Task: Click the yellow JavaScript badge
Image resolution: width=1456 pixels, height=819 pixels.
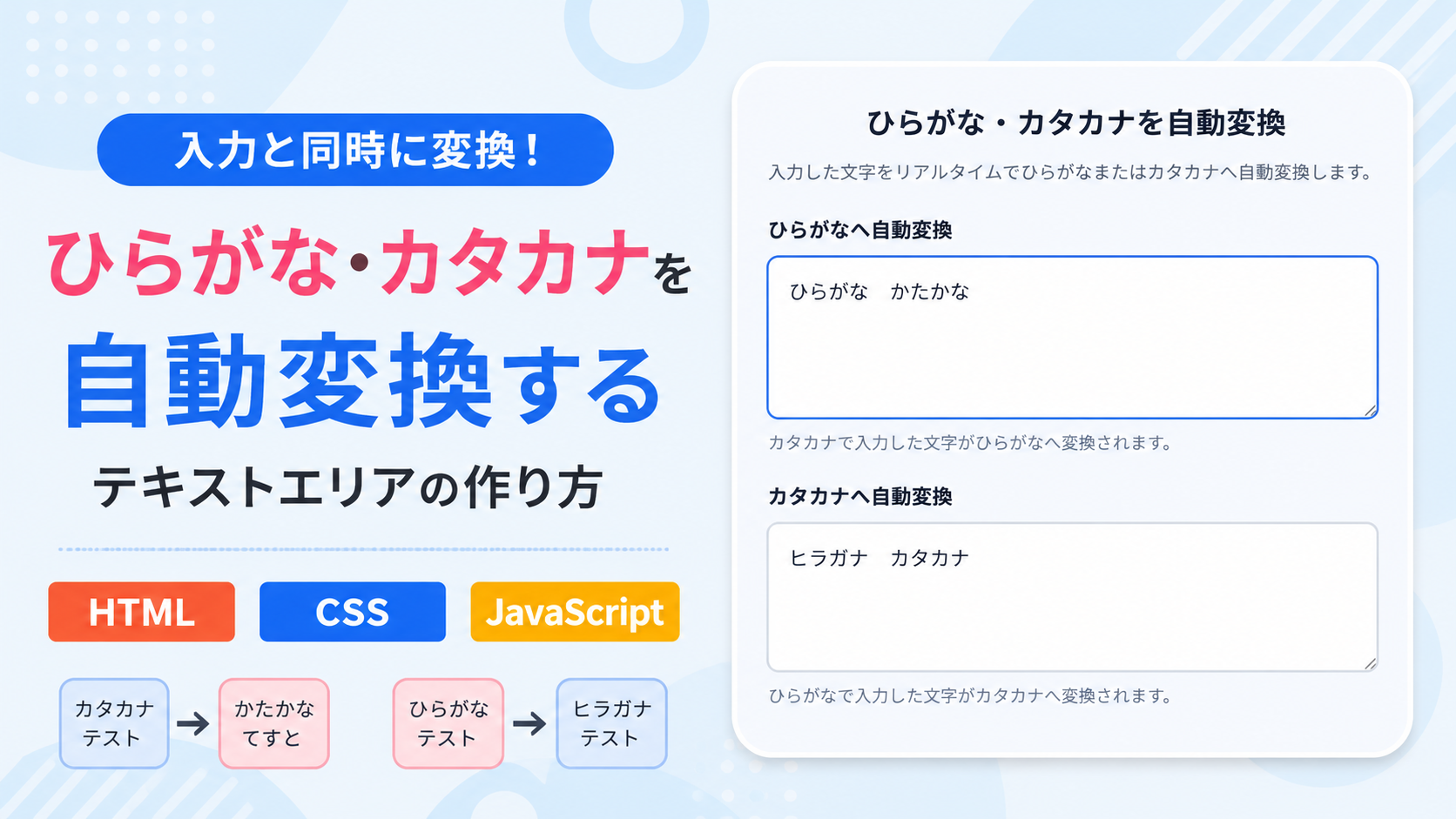Action: point(575,612)
